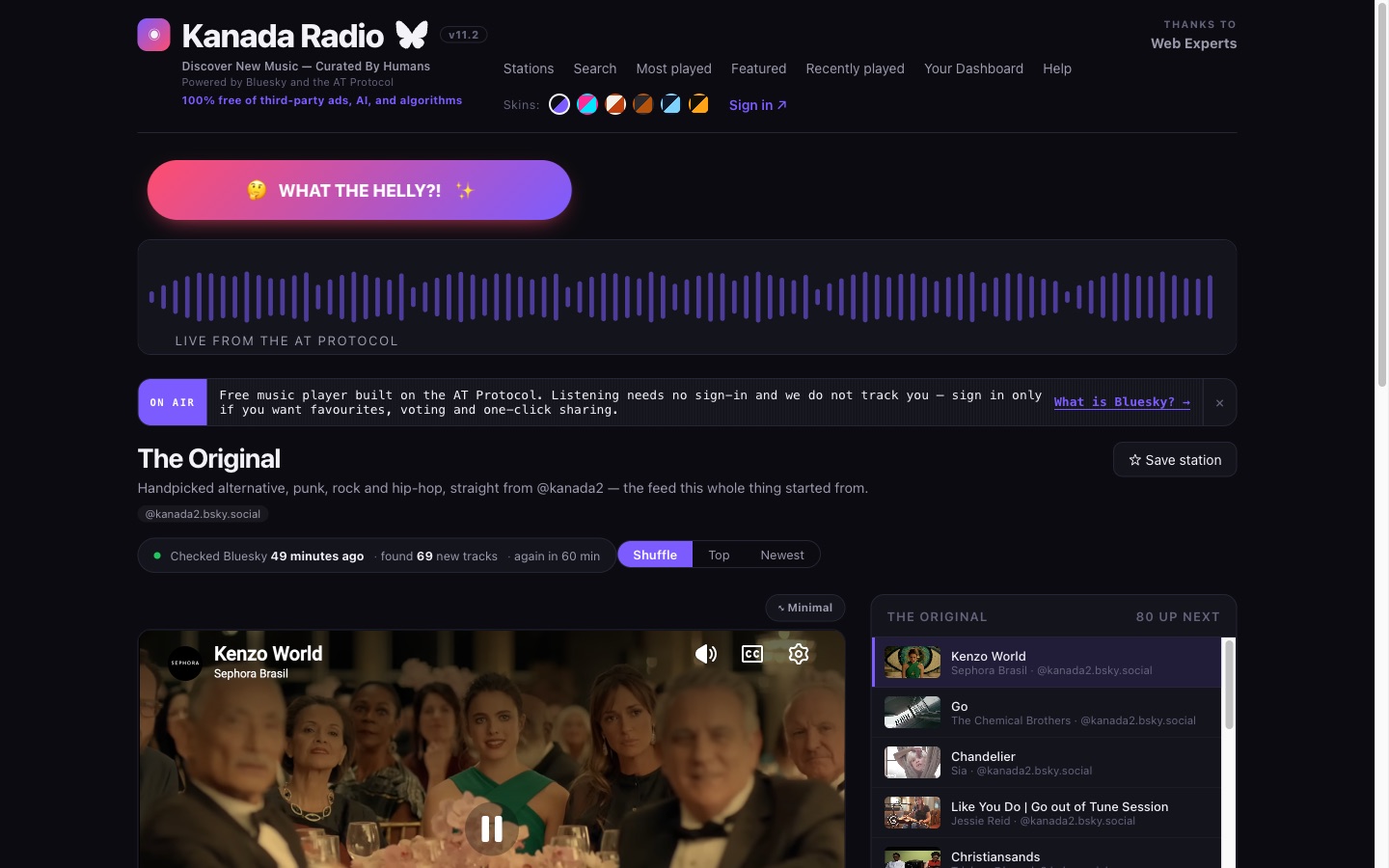This screenshot has height=868, width=1389.
Task: Open the Search nav item
Action: click(595, 68)
